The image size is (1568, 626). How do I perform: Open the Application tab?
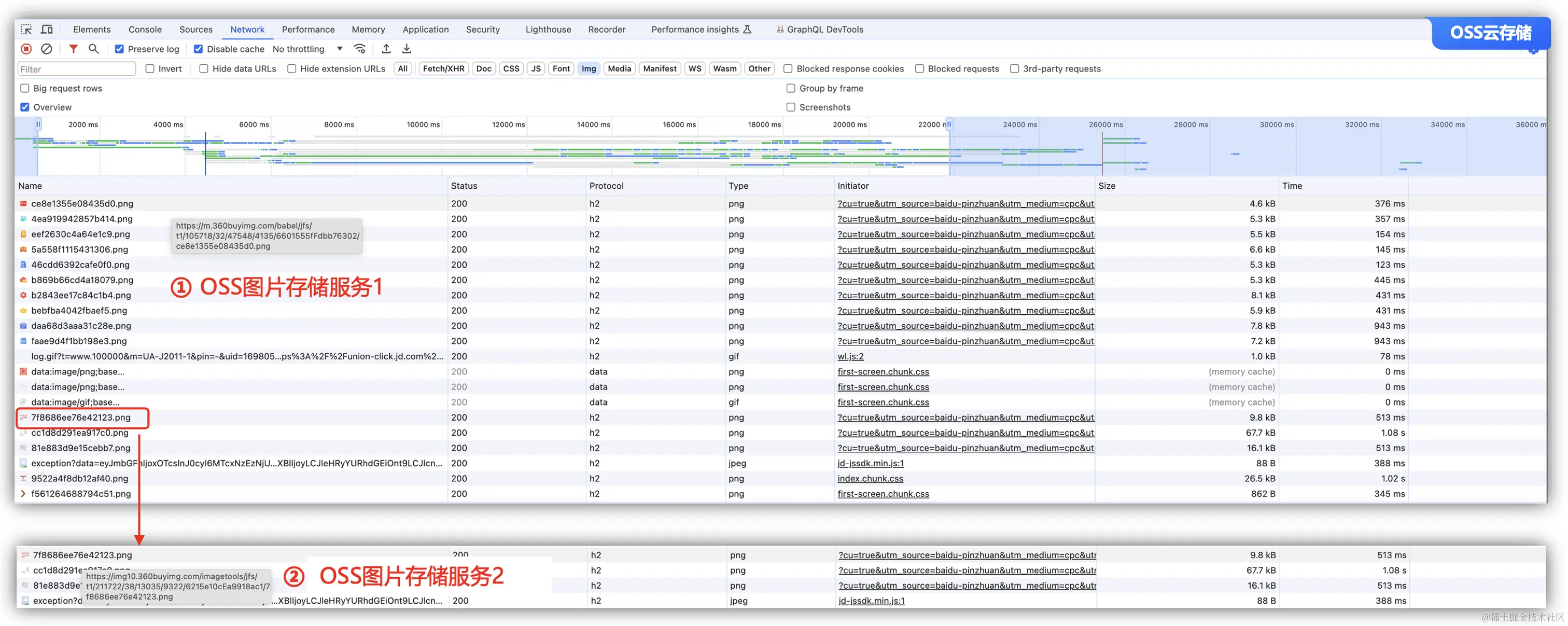click(x=426, y=29)
